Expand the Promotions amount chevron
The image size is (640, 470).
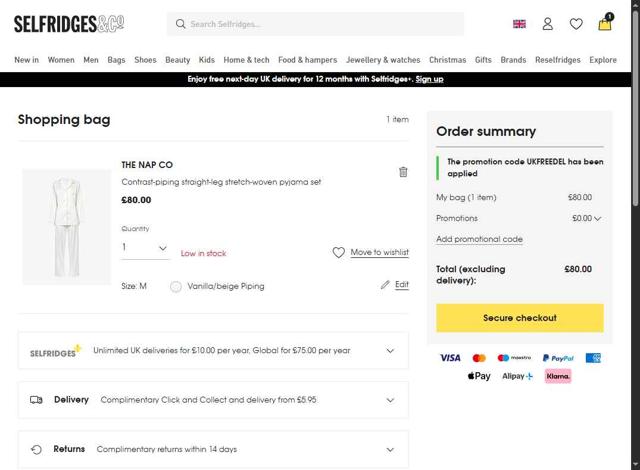pos(598,218)
